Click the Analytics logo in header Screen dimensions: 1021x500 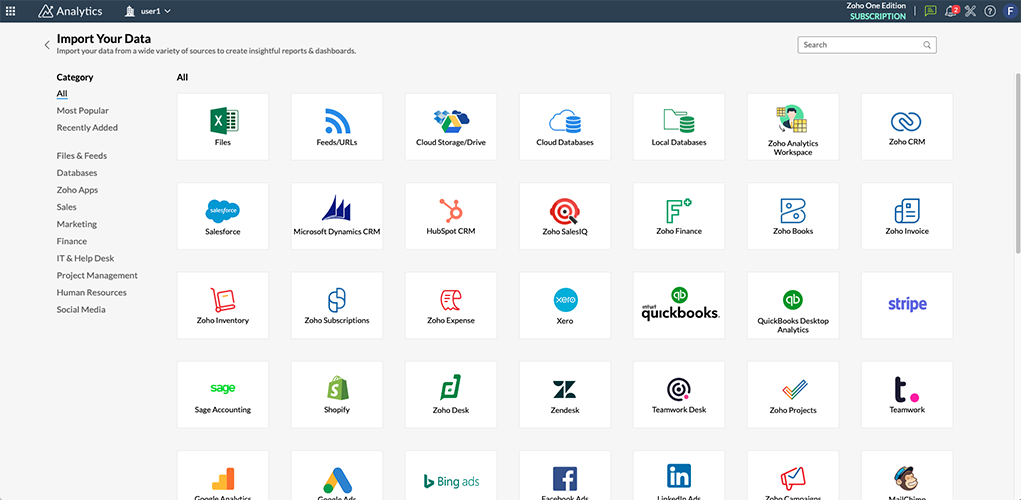[70, 11]
